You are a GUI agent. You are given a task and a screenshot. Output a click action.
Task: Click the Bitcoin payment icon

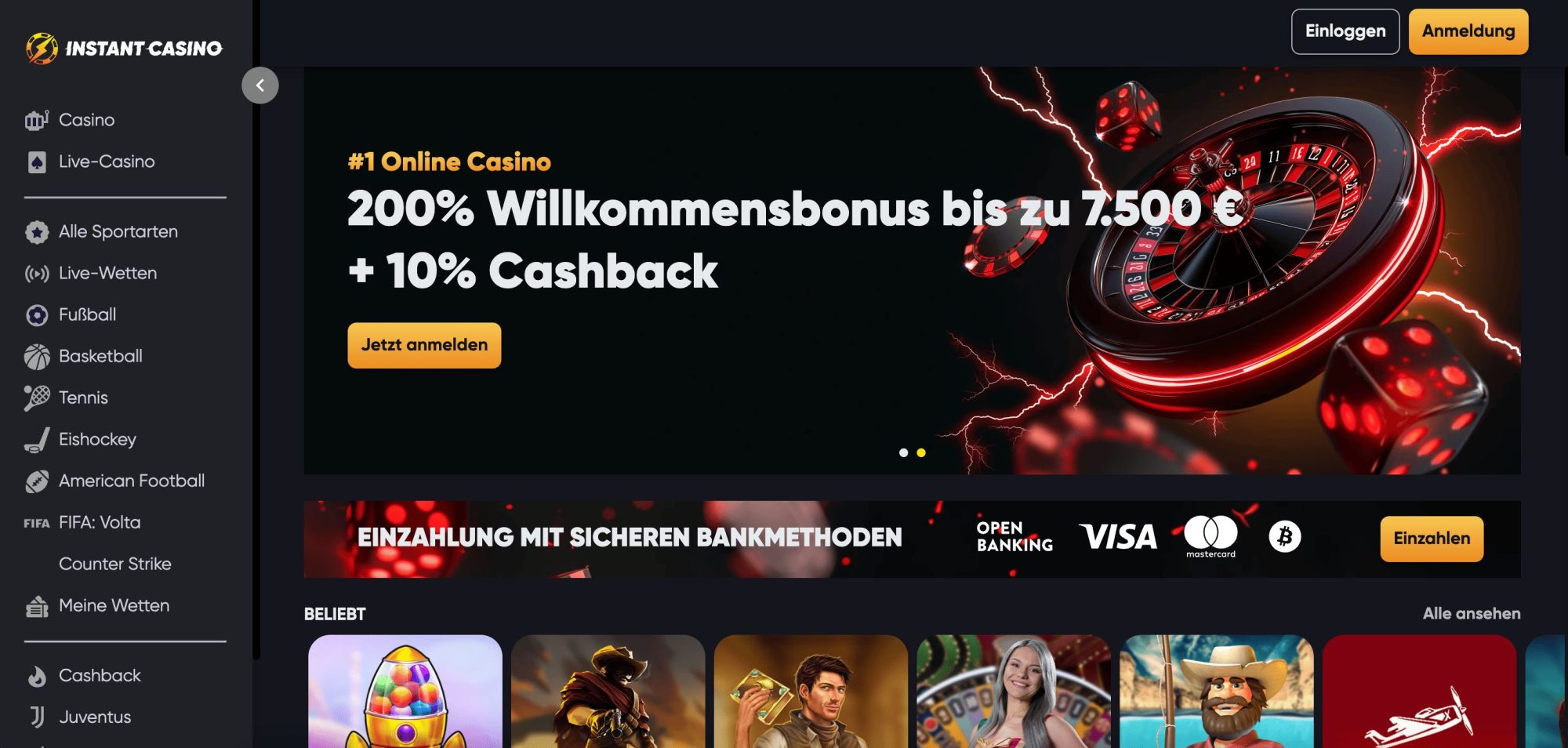click(x=1284, y=537)
